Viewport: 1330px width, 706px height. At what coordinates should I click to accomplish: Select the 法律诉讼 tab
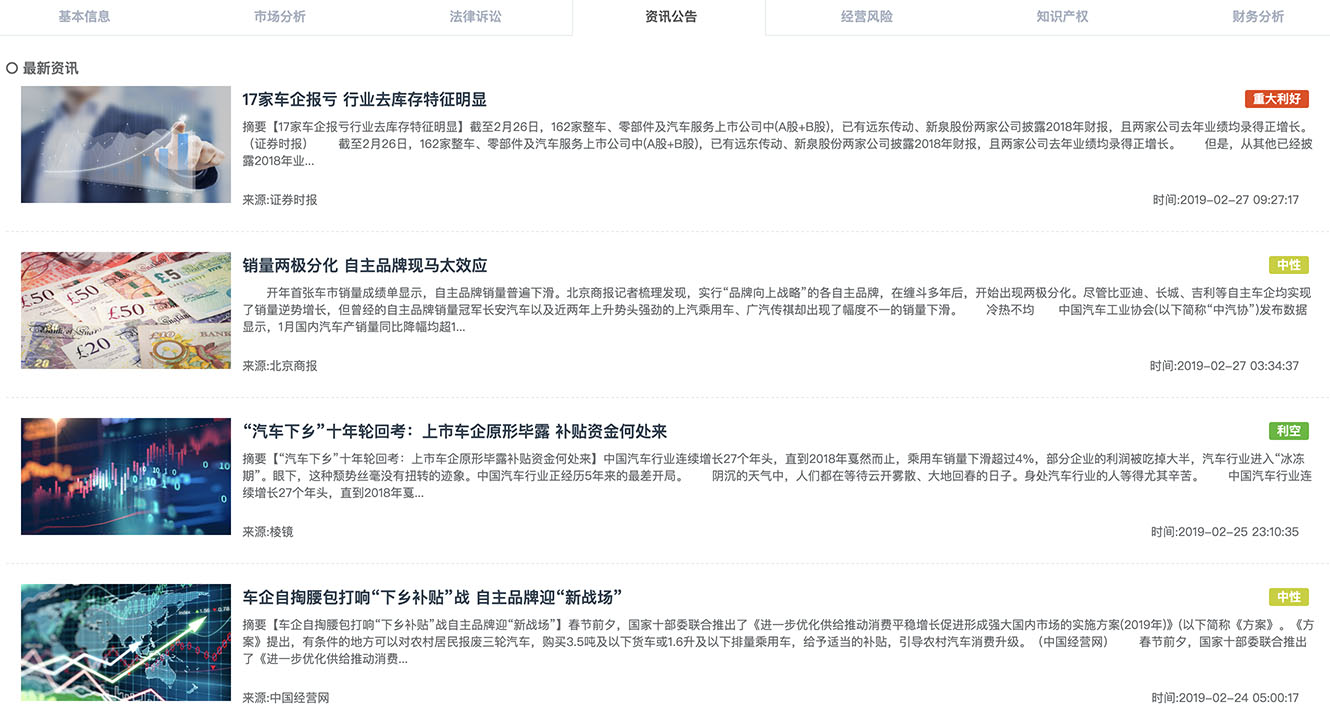click(475, 17)
